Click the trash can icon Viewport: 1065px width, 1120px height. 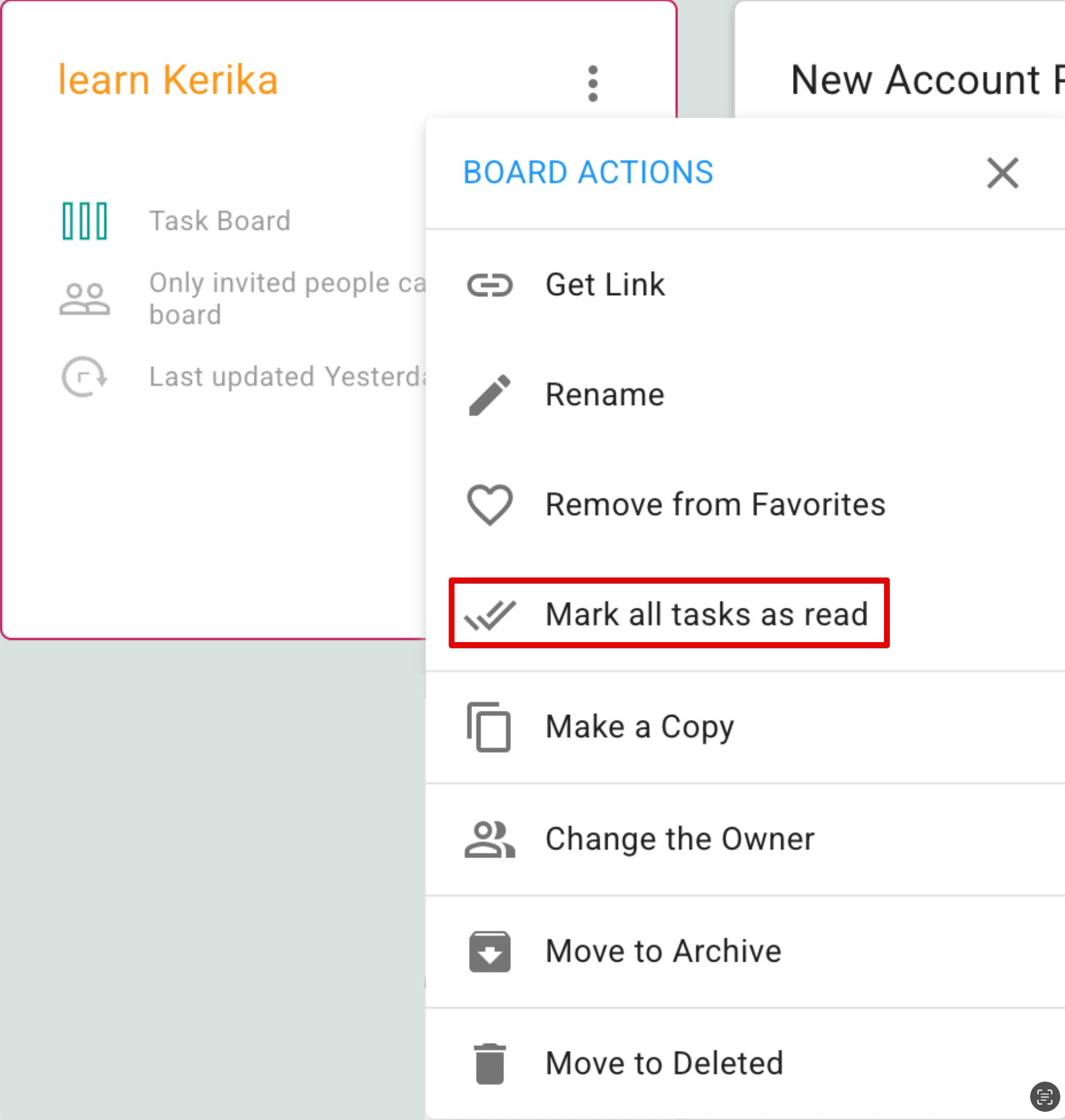[x=489, y=1062]
